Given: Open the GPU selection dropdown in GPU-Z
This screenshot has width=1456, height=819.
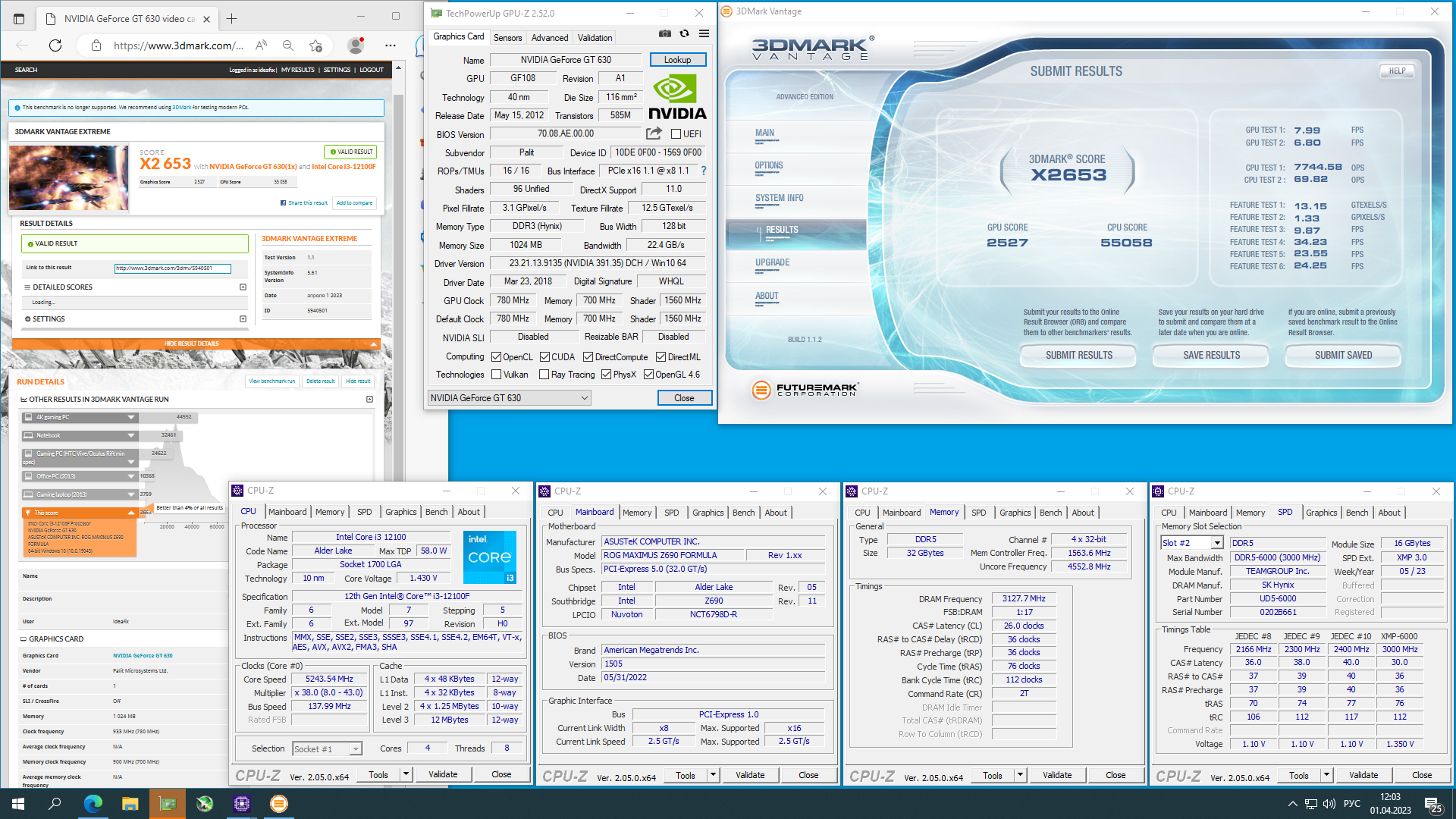Looking at the screenshot, I should pyautogui.click(x=510, y=398).
